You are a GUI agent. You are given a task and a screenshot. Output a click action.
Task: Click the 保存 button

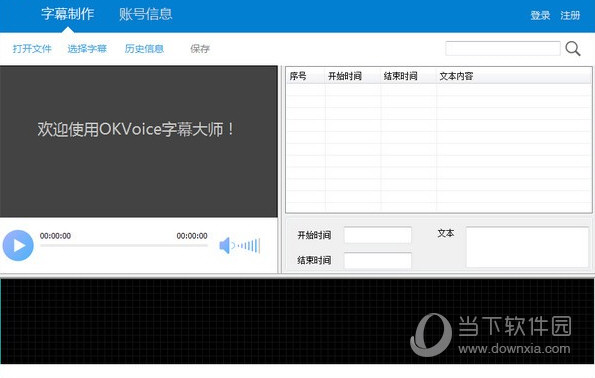200,49
